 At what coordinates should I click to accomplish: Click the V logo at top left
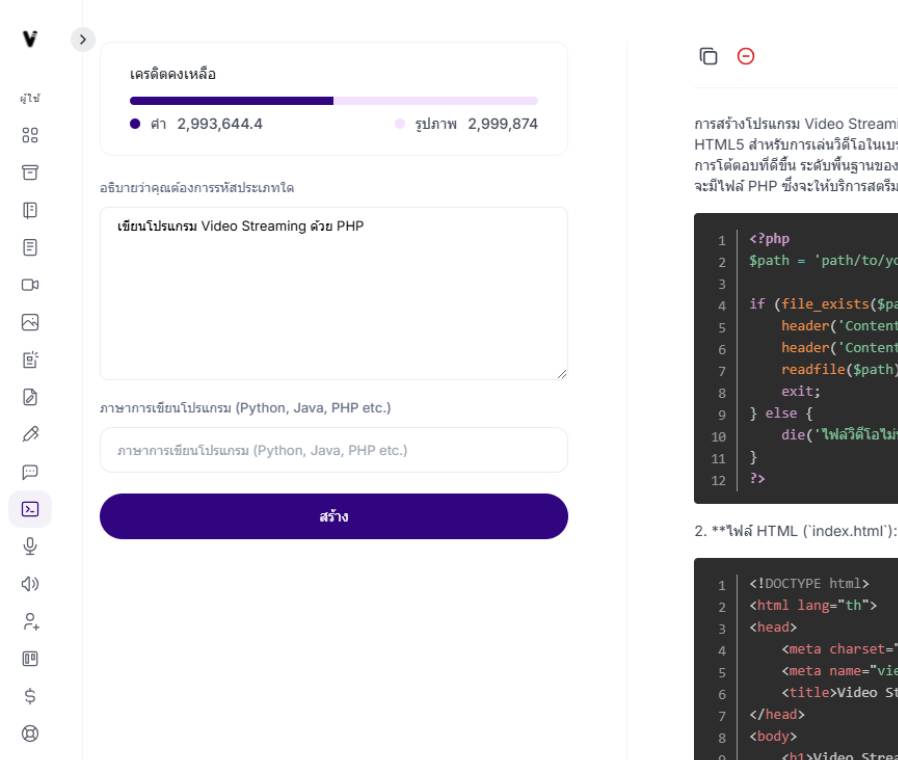30,39
